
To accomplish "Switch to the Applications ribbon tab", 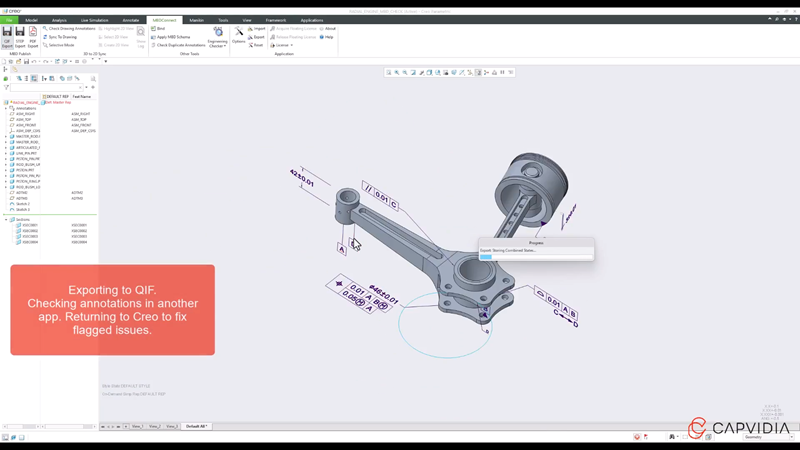I will 312,20.
